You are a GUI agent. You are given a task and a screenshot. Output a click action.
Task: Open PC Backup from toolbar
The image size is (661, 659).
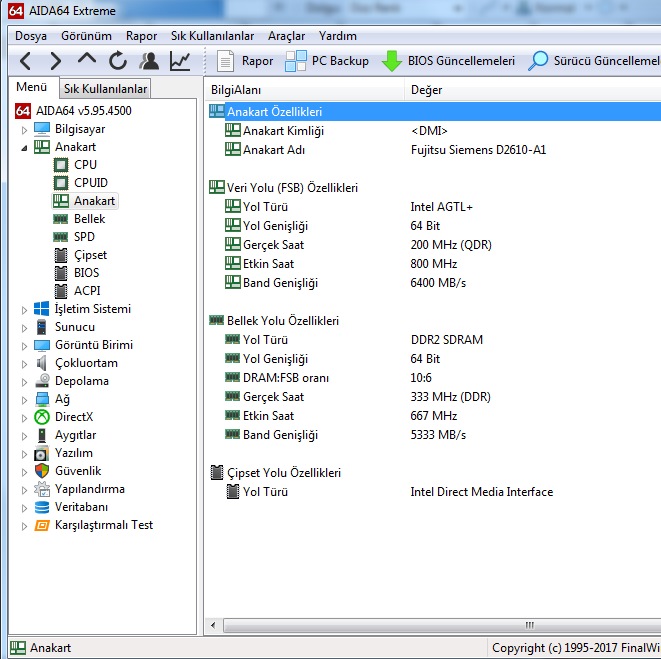click(327, 61)
